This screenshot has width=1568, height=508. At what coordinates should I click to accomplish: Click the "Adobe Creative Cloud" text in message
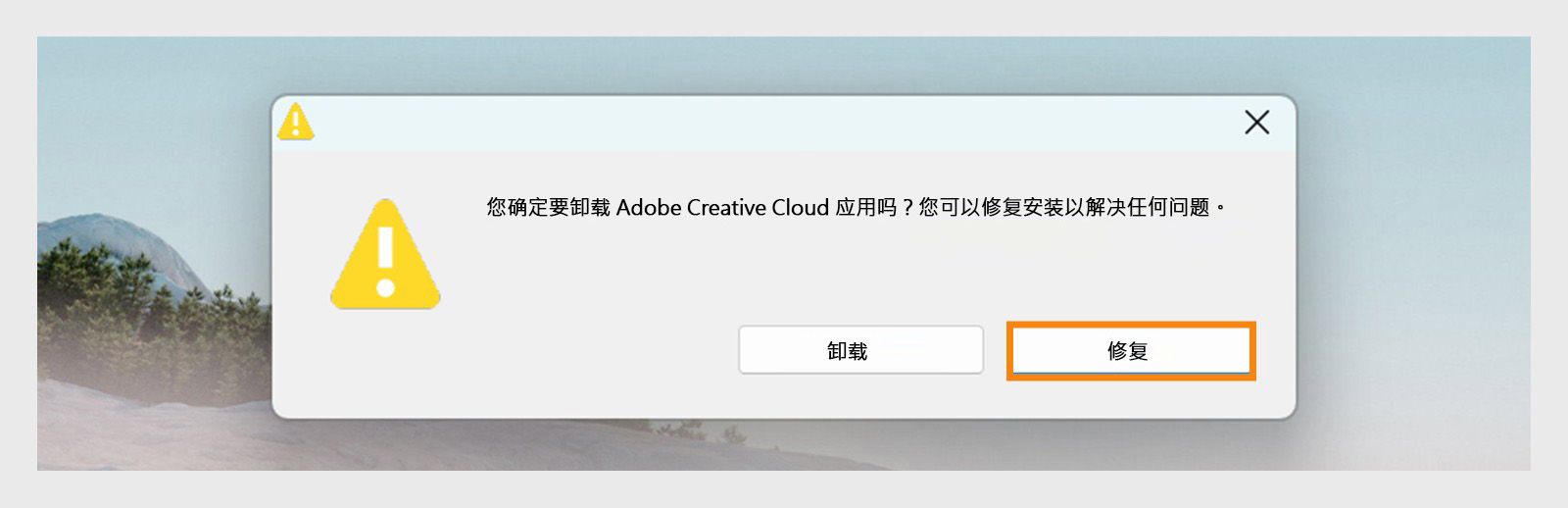(722, 208)
